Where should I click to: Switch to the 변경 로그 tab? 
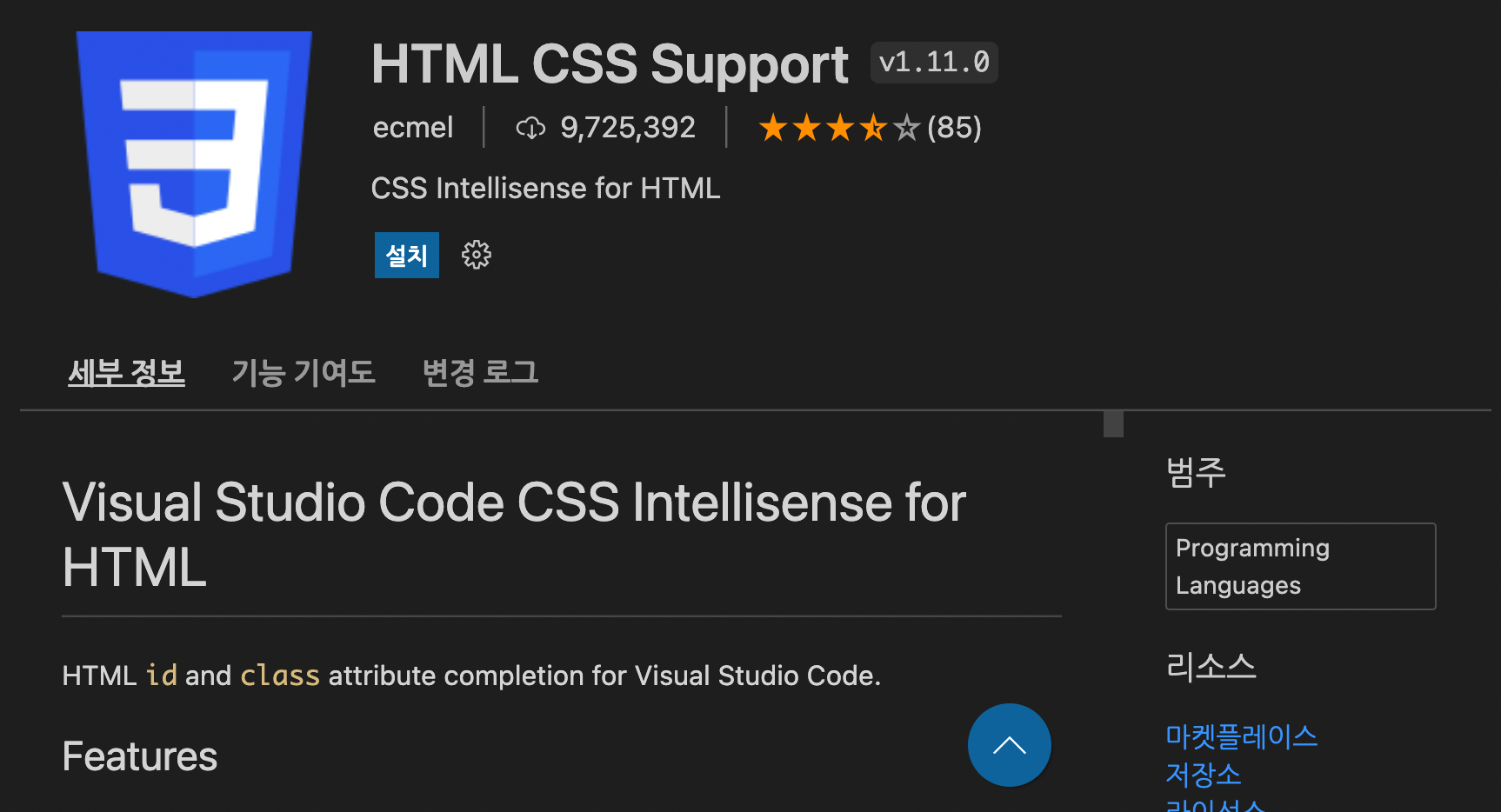[x=480, y=372]
